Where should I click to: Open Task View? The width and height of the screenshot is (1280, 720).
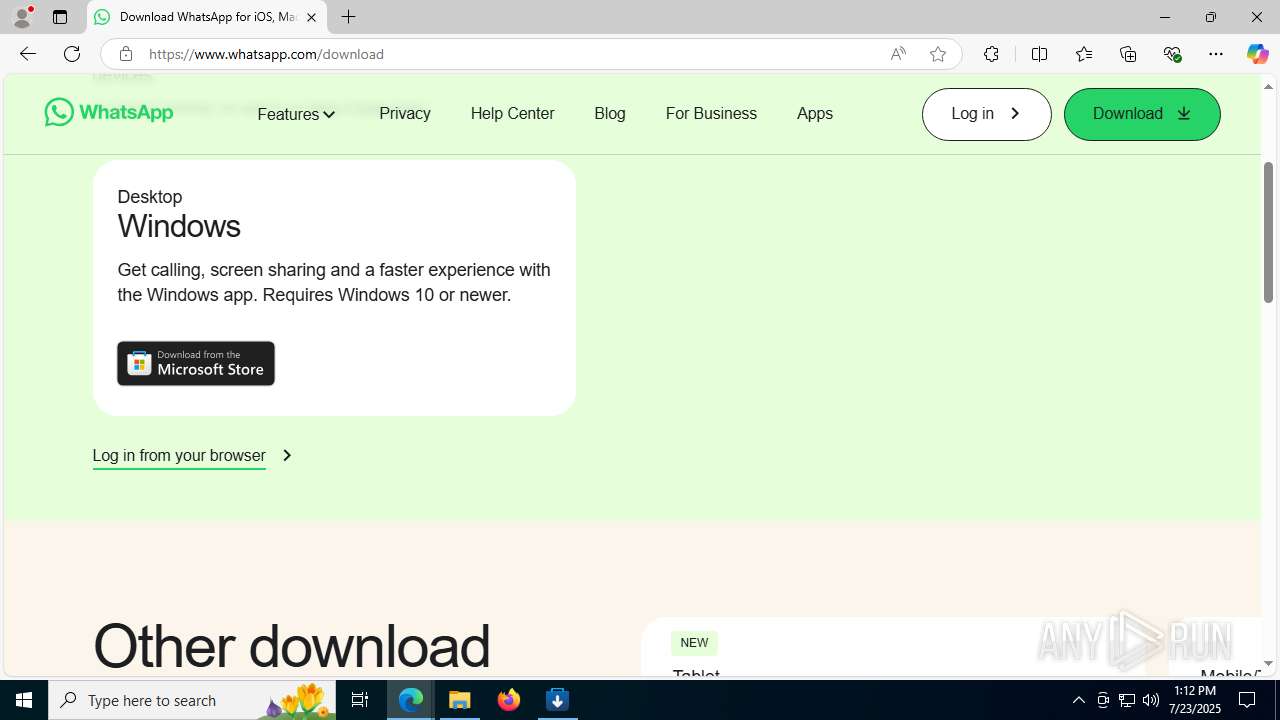360,700
